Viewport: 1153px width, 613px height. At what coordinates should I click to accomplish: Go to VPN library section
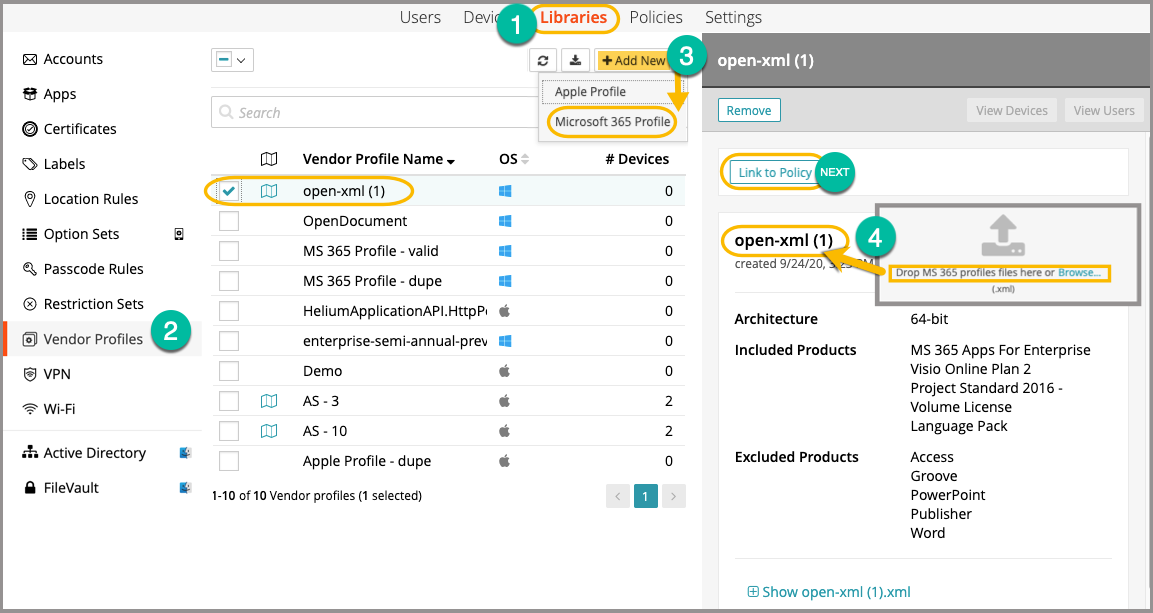pos(56,374)
